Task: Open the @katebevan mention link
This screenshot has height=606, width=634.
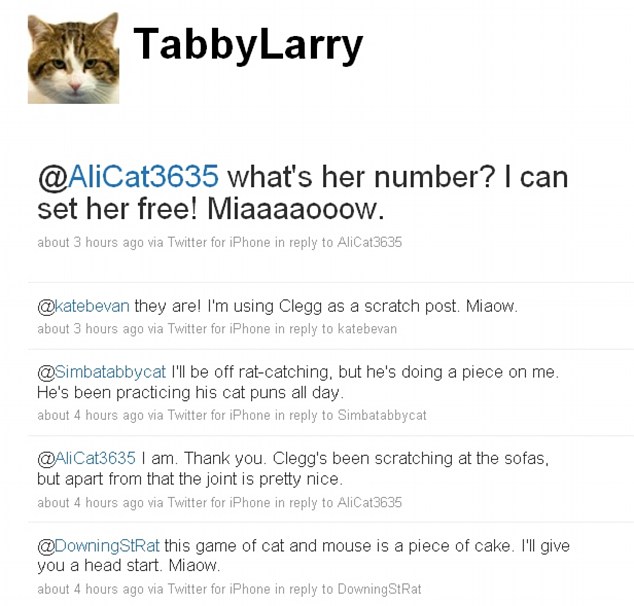Action: (84, 306)
